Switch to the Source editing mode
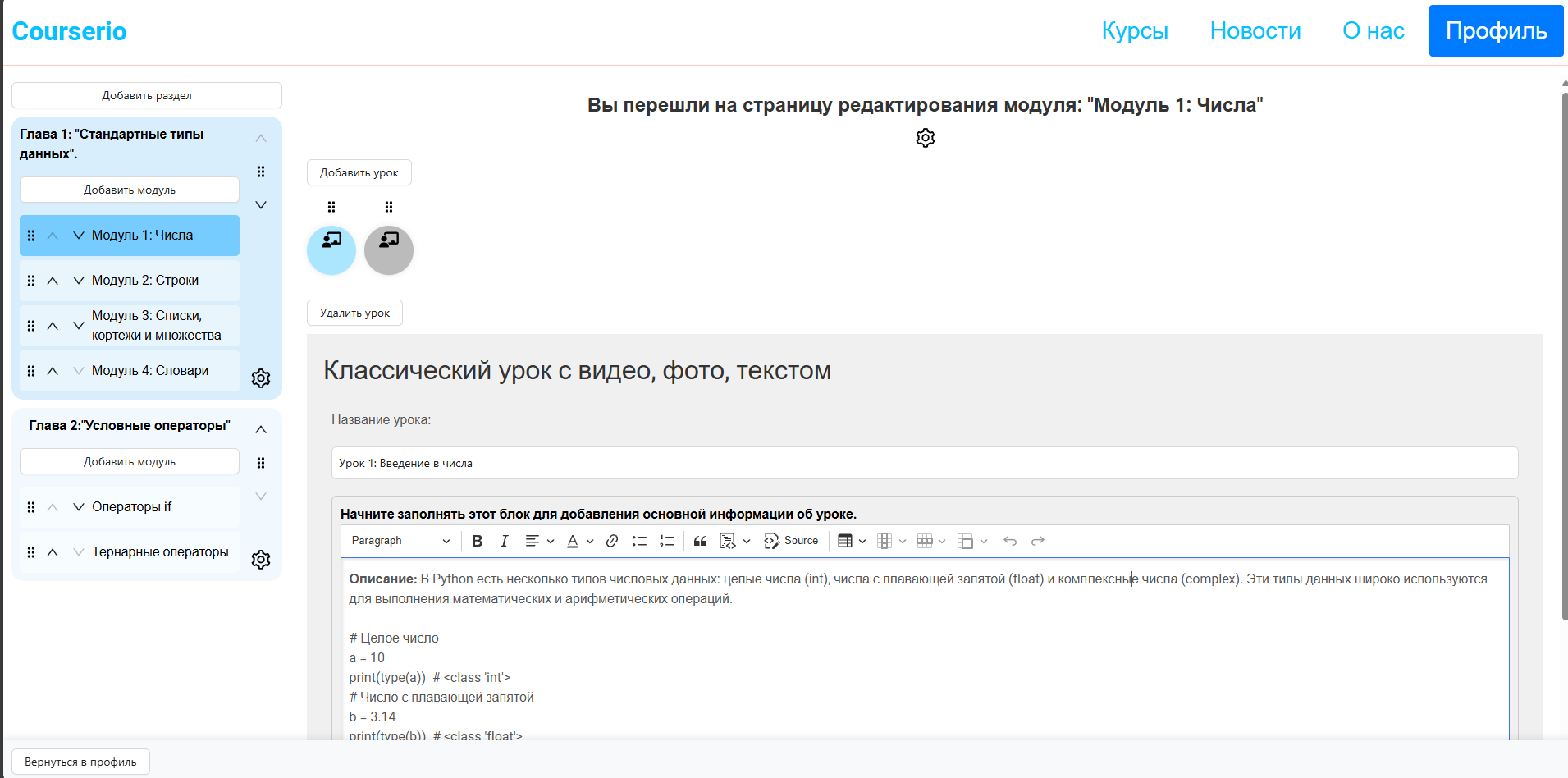Viewport: 1568px width, 778px height. [x=790, y=541]
